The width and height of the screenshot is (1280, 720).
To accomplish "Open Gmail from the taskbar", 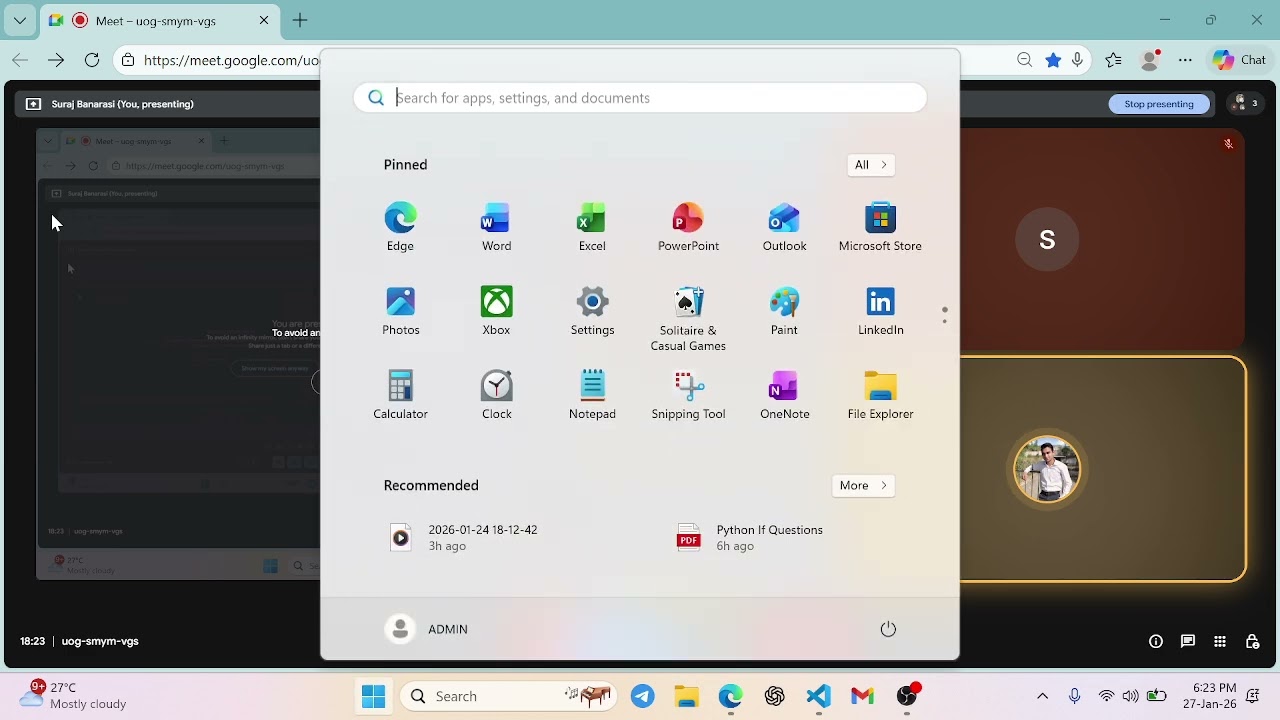I will [x=863, y=696].
